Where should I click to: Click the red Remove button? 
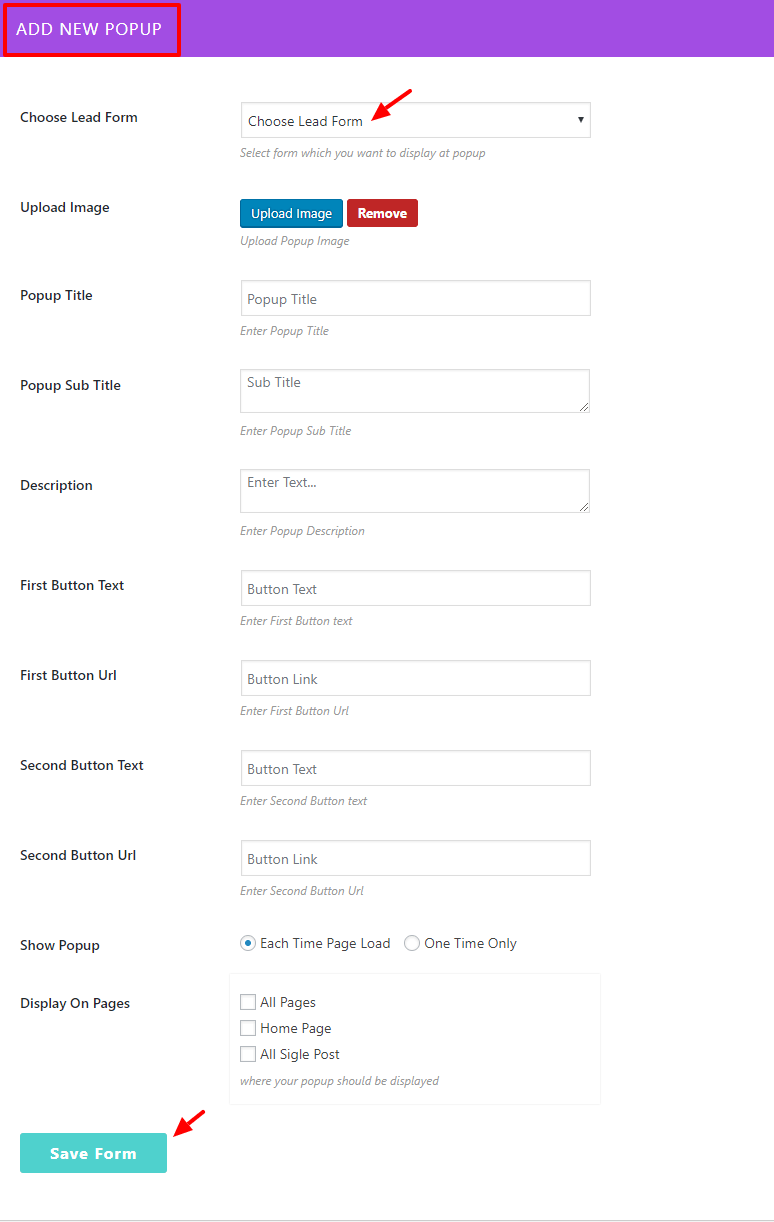pos(382,213)
